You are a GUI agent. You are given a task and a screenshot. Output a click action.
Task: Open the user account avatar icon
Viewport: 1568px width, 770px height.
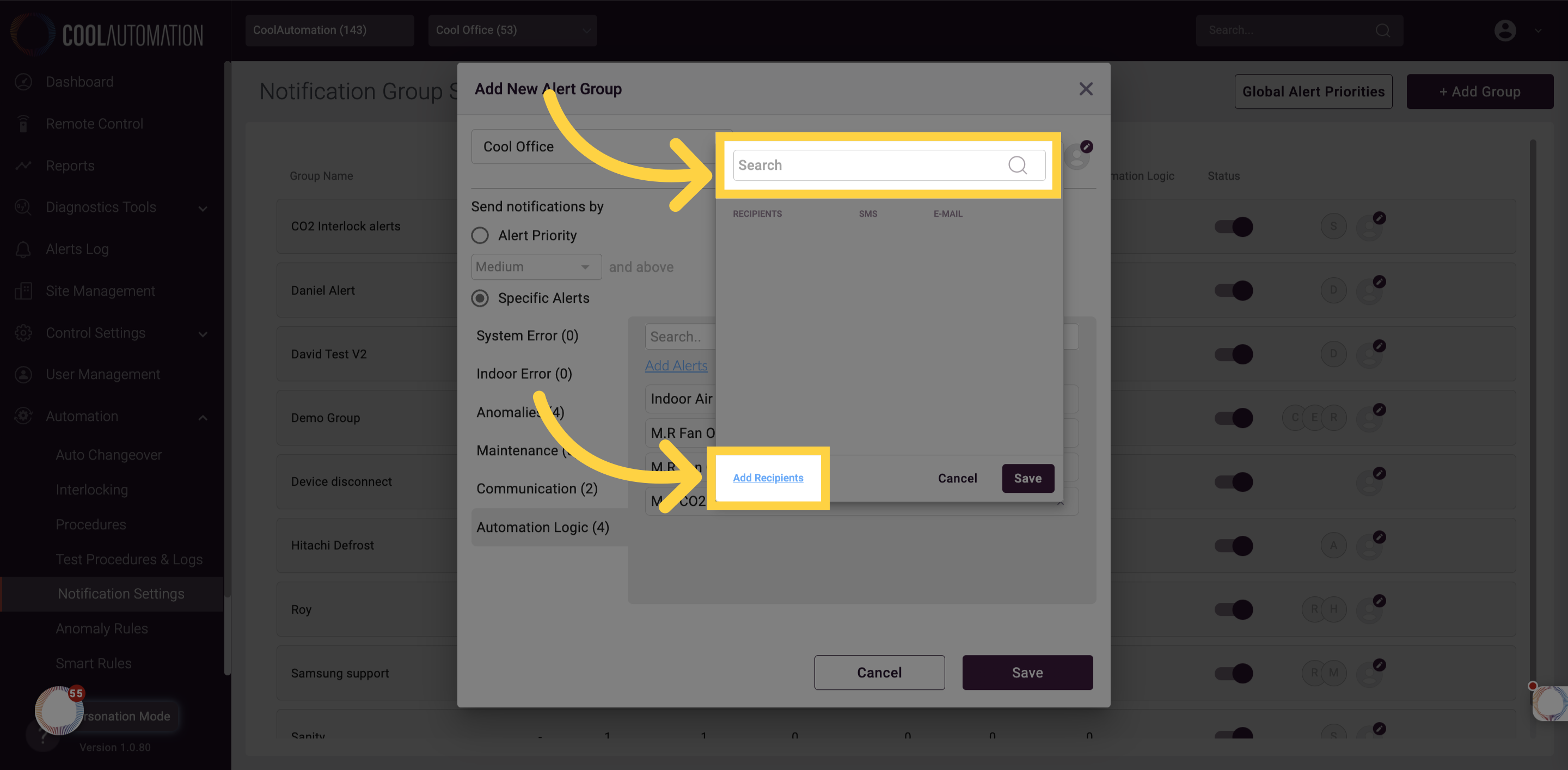point(1505,30)
